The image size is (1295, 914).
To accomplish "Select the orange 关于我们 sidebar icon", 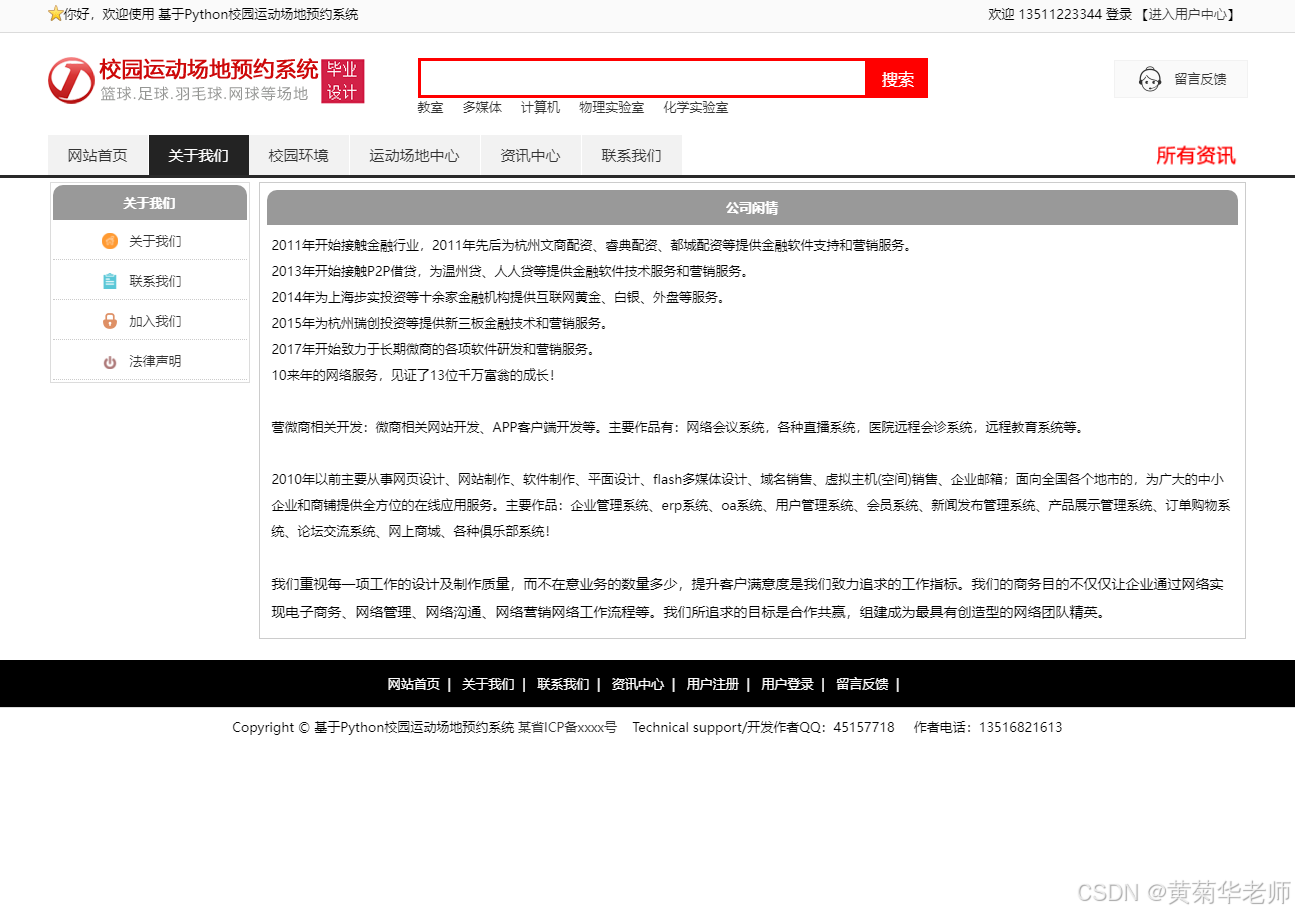I will tap(109, 241).
